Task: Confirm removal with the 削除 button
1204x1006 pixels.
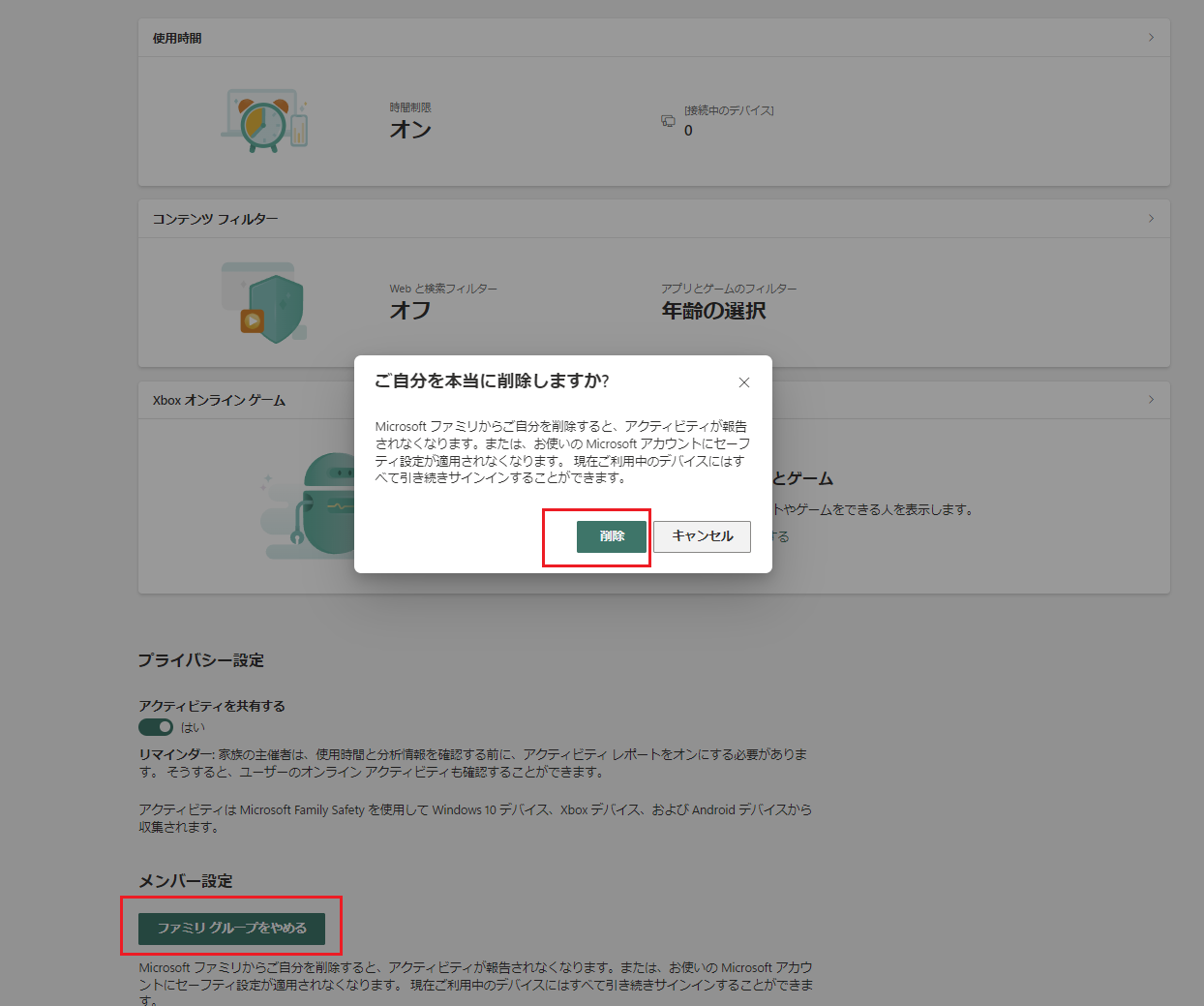Action: pos(612,536)
